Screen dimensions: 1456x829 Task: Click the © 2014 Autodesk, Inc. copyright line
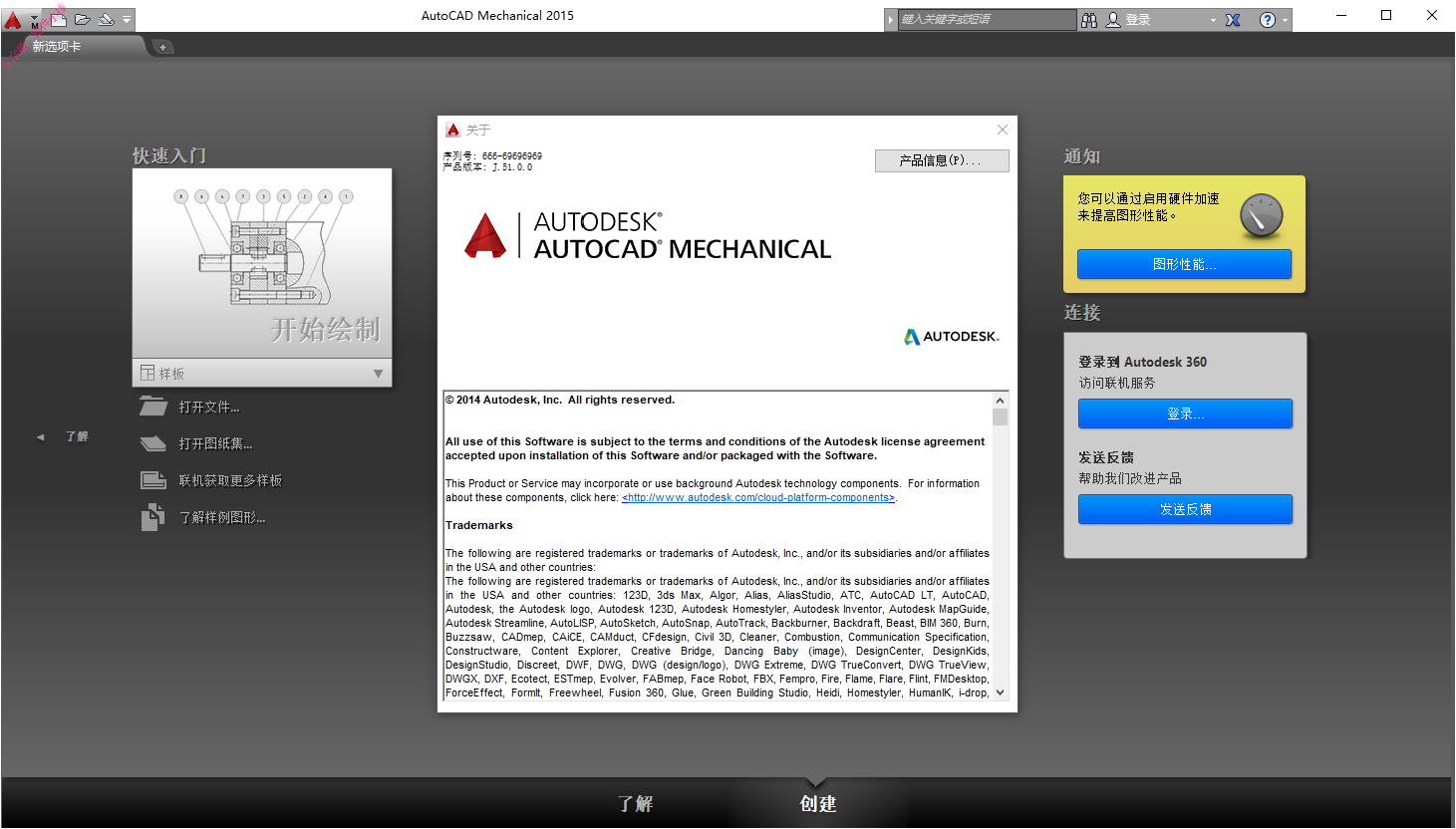coord(560,400)
